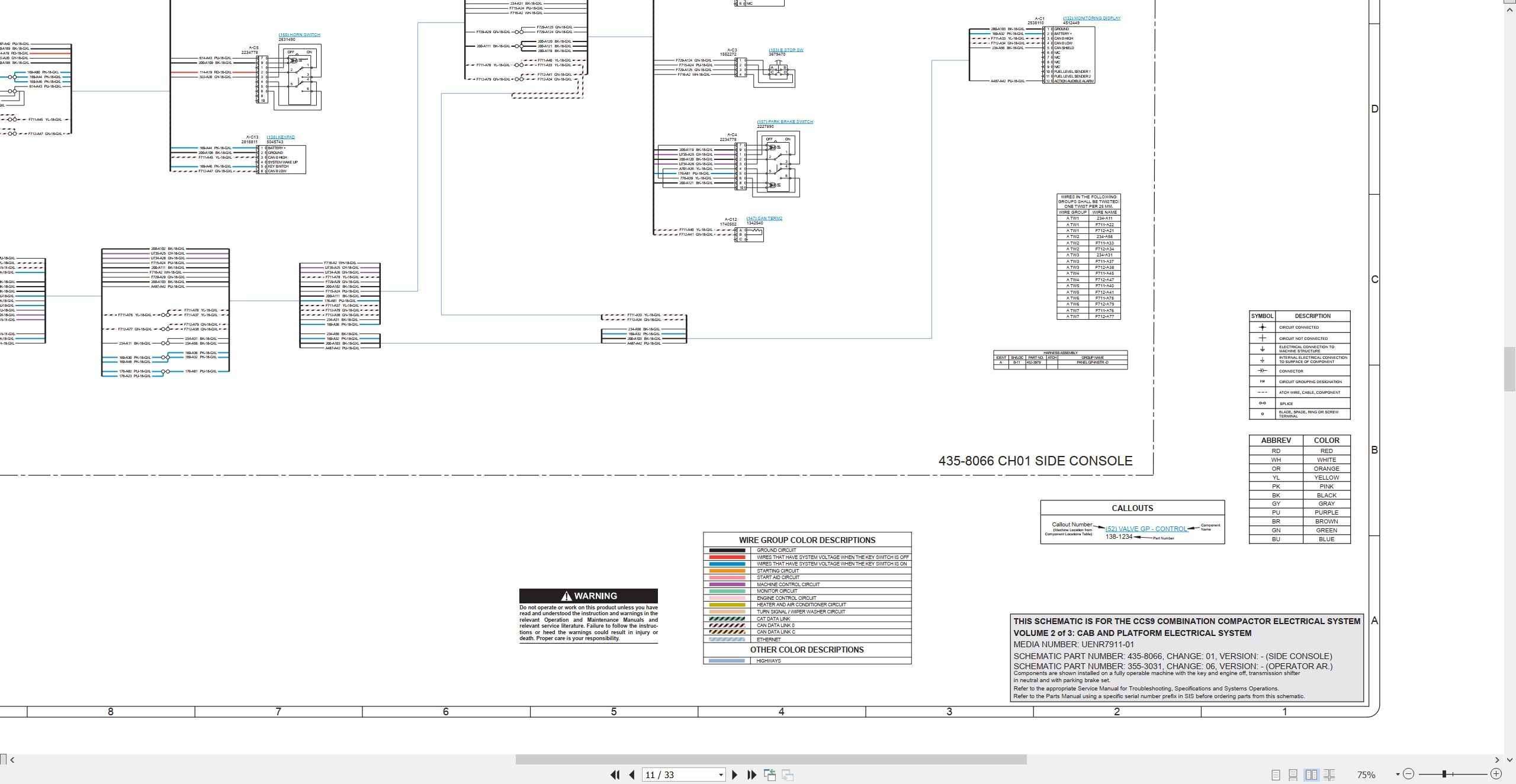
Task: Jump to the last page
Action: 752,775
